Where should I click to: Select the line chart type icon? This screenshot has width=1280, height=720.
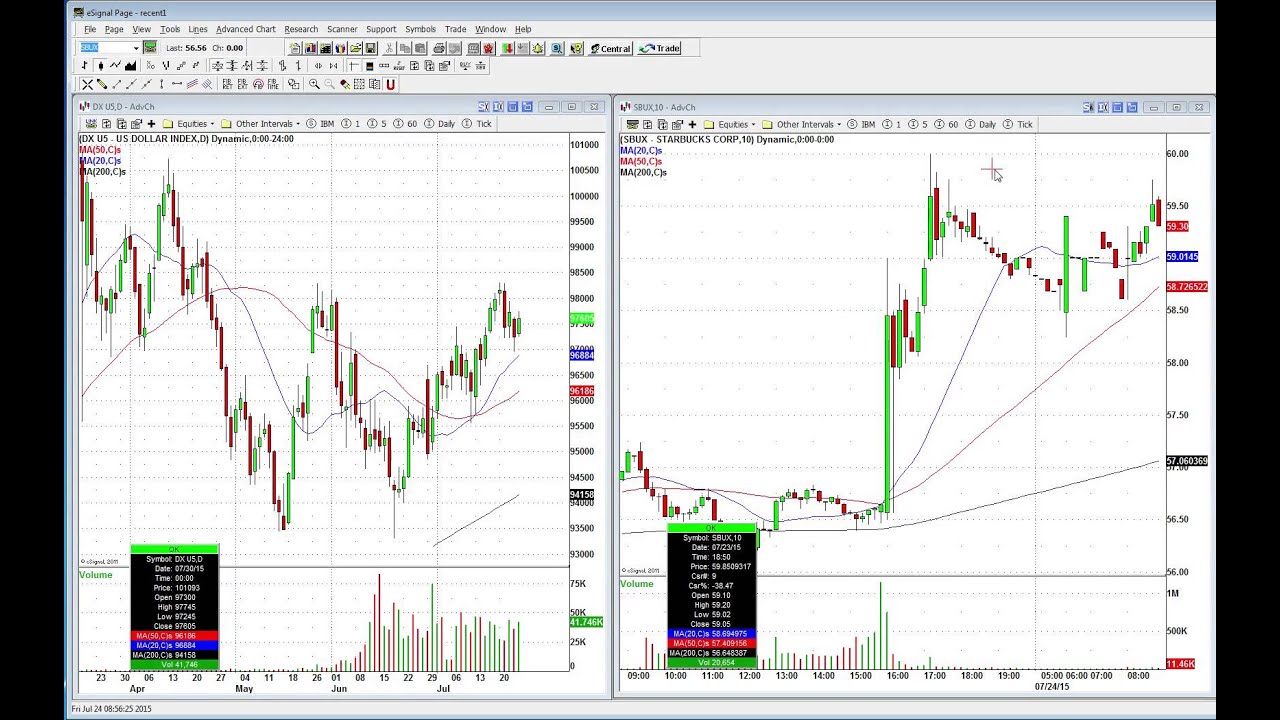point(115,65)
